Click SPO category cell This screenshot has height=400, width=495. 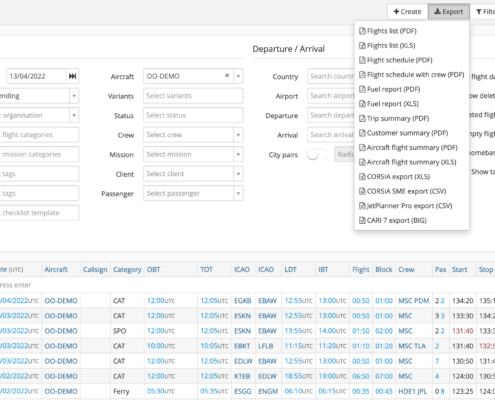[119, 331]
